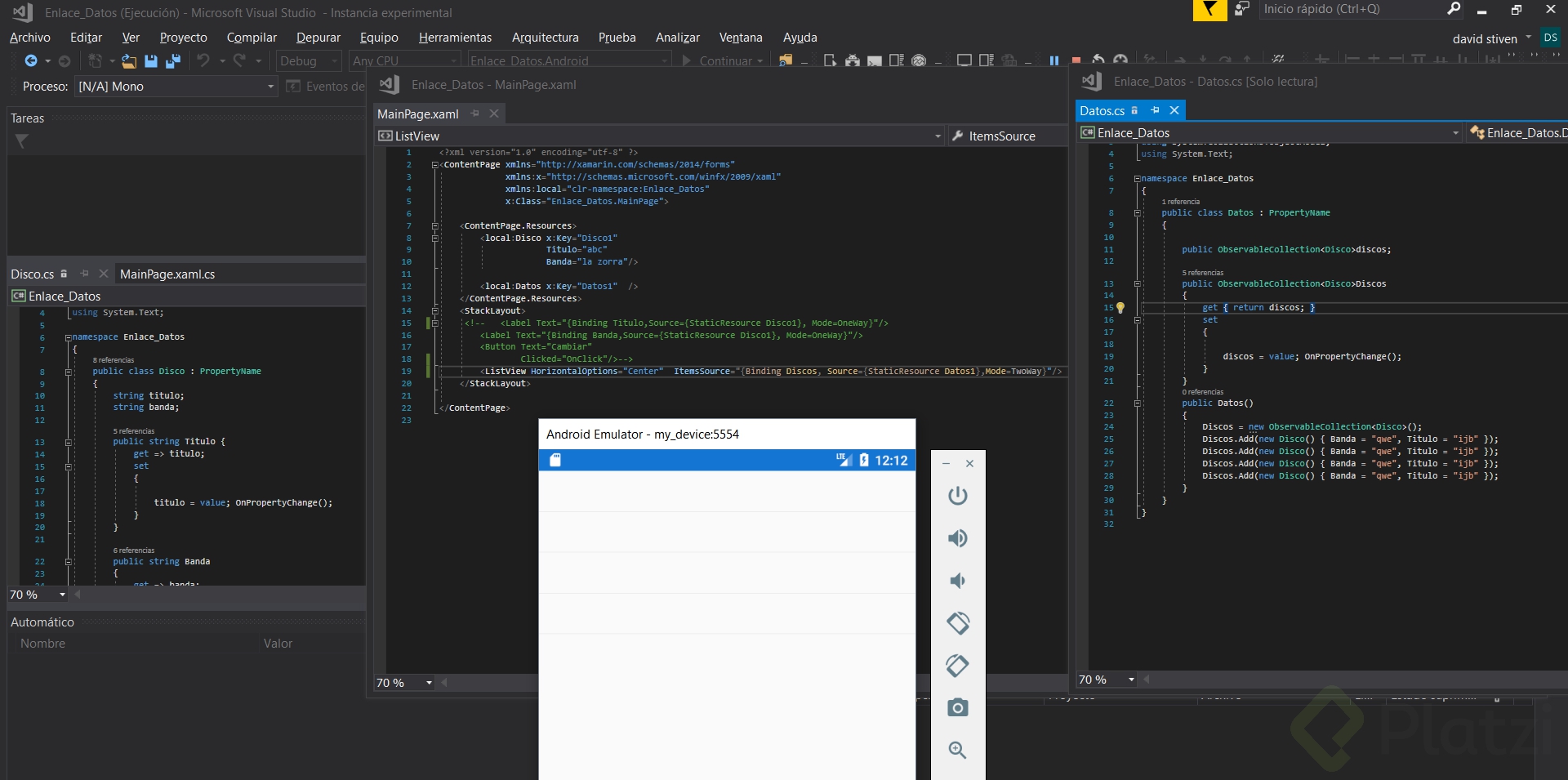Click the lightbulb quick action on line 15
This screenshot has height=780, width=1568.
point(1120,308)
